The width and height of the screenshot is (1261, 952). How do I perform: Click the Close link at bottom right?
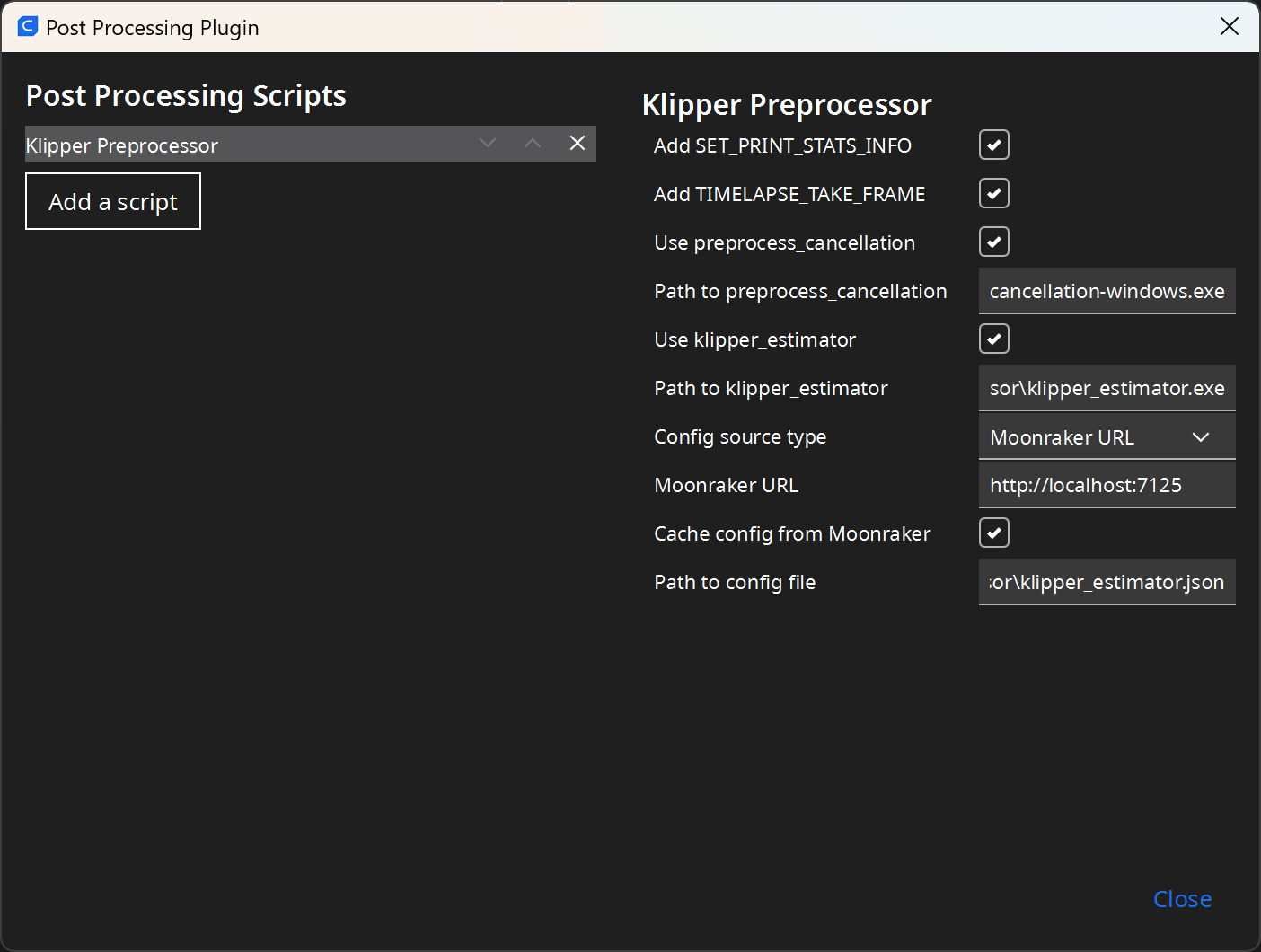pyautogui.click(x=1181, y=898)
